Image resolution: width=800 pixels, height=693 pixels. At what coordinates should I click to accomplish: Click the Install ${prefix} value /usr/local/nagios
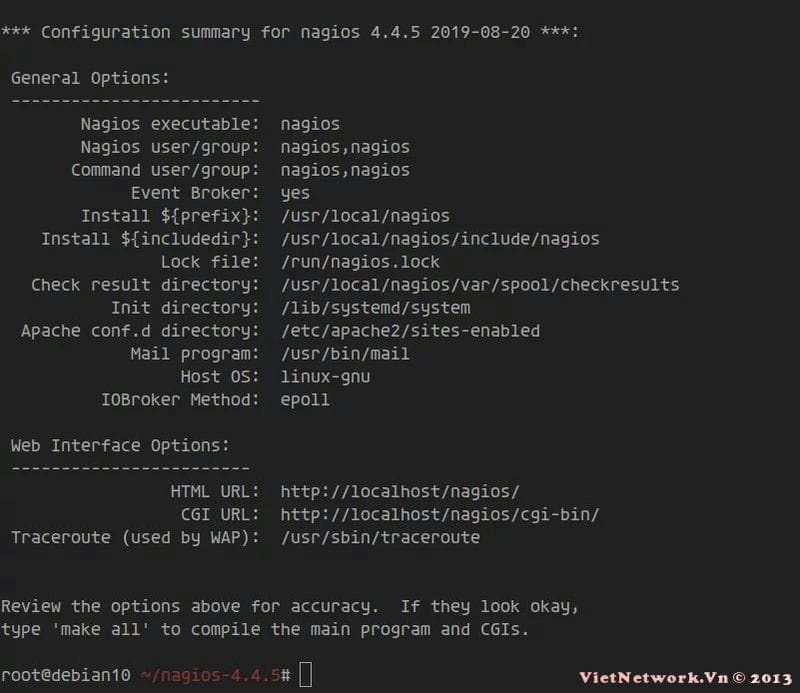click(x=365, y=216)
